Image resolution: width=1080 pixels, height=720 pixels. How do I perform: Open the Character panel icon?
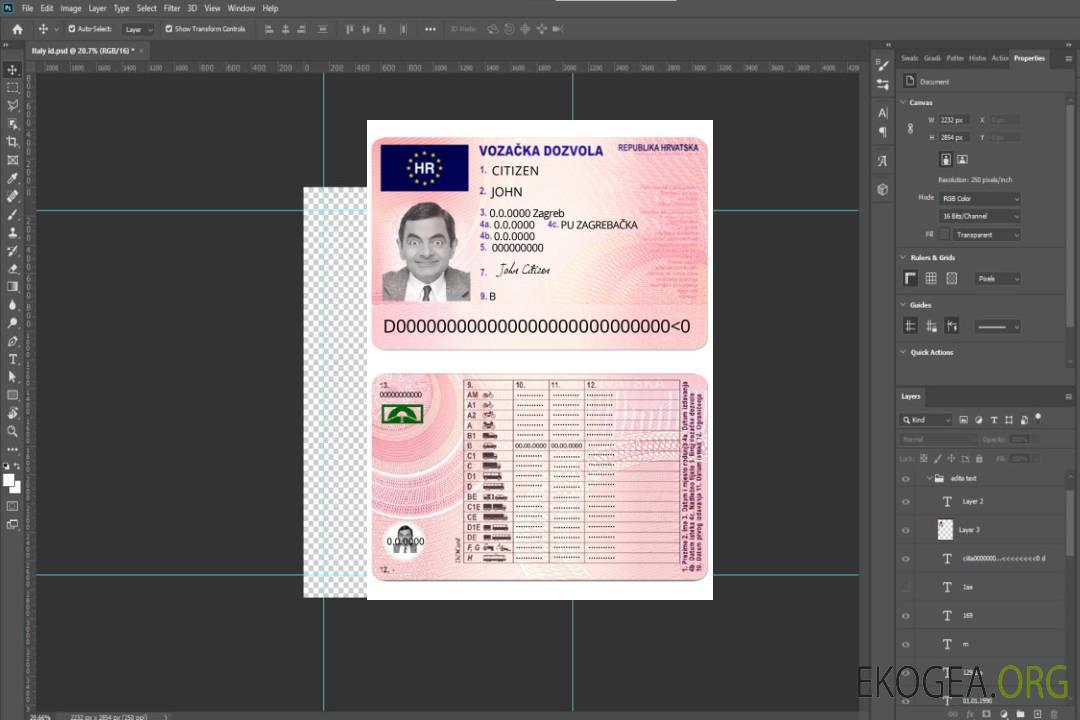pos(883,113)
